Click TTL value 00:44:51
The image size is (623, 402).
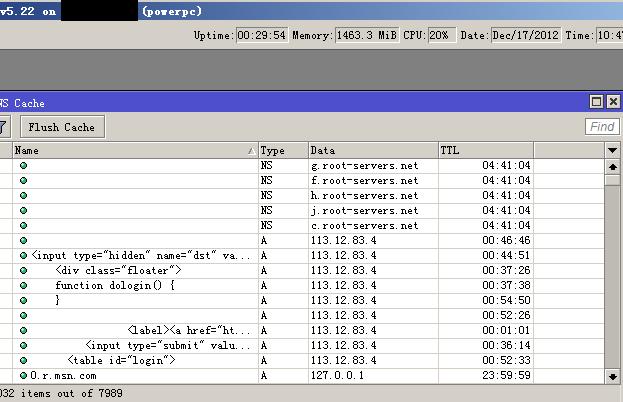tap(506, 255)
